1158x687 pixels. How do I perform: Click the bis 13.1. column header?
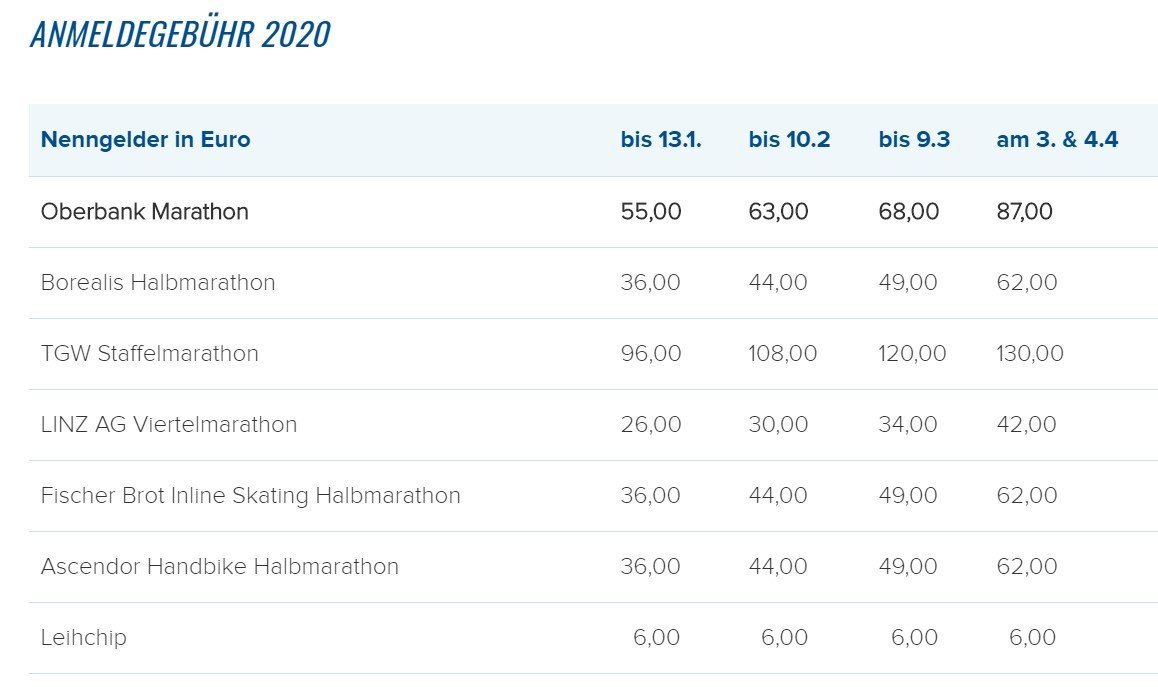pos(661,140)
